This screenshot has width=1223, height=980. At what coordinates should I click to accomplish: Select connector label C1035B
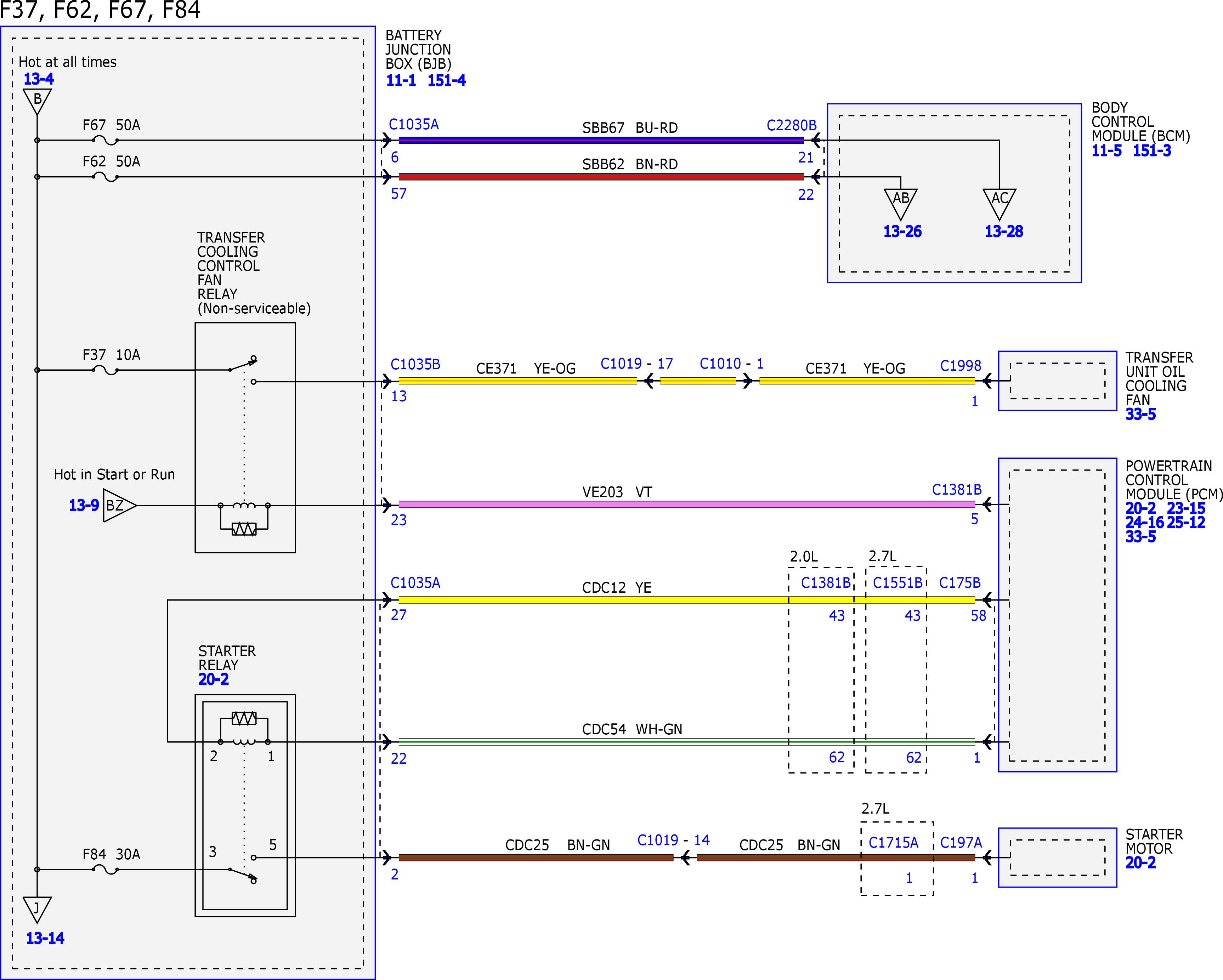pyautogui.click(x=415, y=364)
